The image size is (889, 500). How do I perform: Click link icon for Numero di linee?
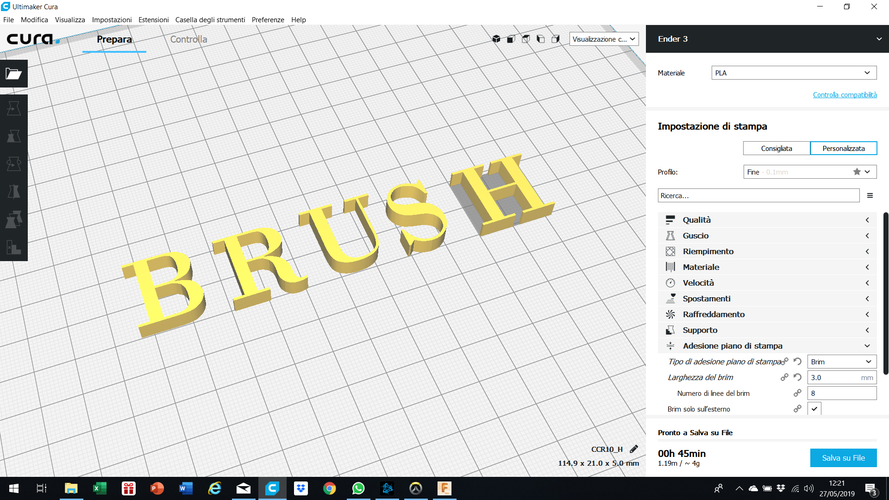(797, 393)
